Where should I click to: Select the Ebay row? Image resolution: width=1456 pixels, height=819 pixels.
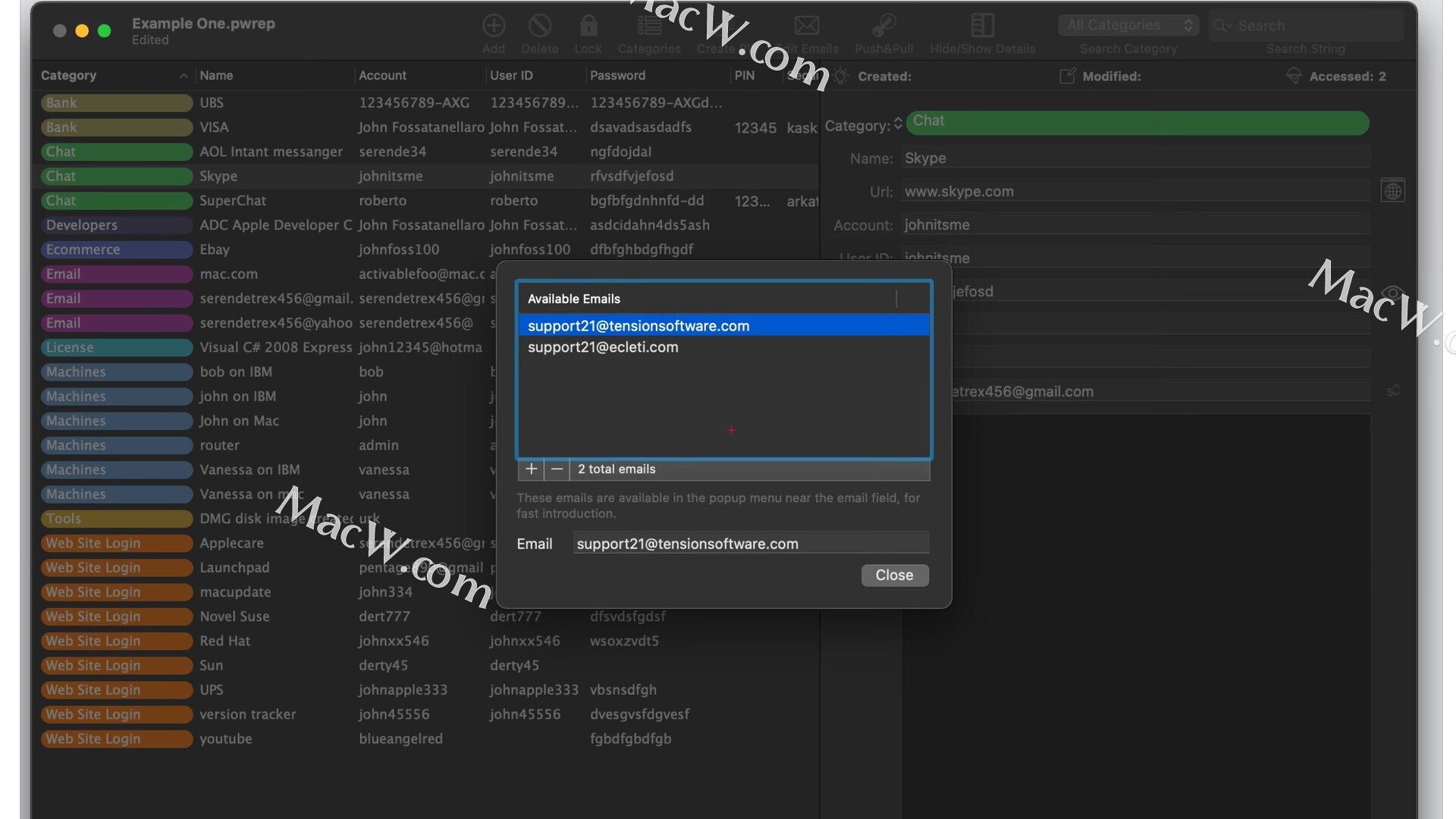pyautogui.click(x=426, y=249)
